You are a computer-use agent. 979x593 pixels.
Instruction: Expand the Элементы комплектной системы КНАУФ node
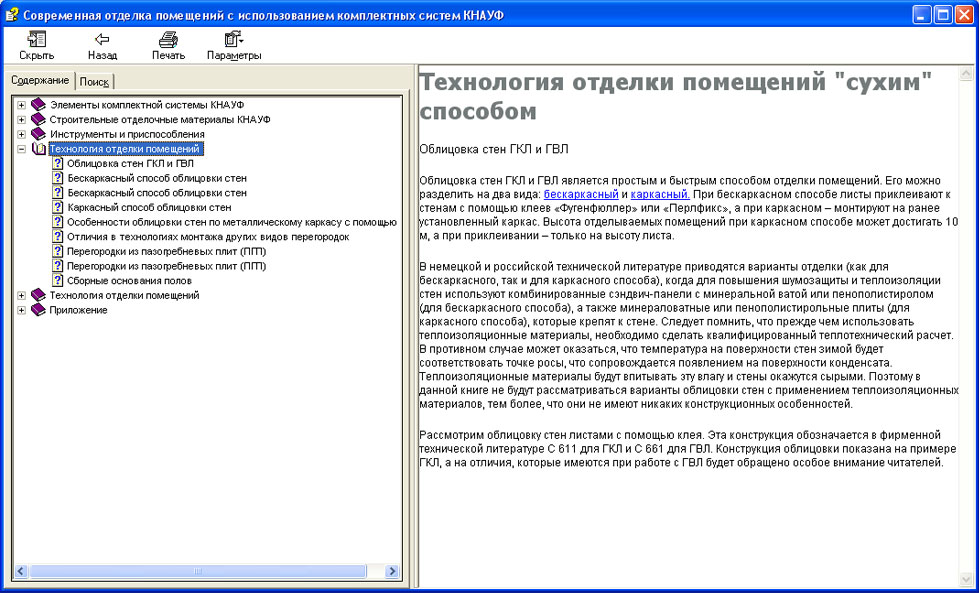click(x=21, y=105)
